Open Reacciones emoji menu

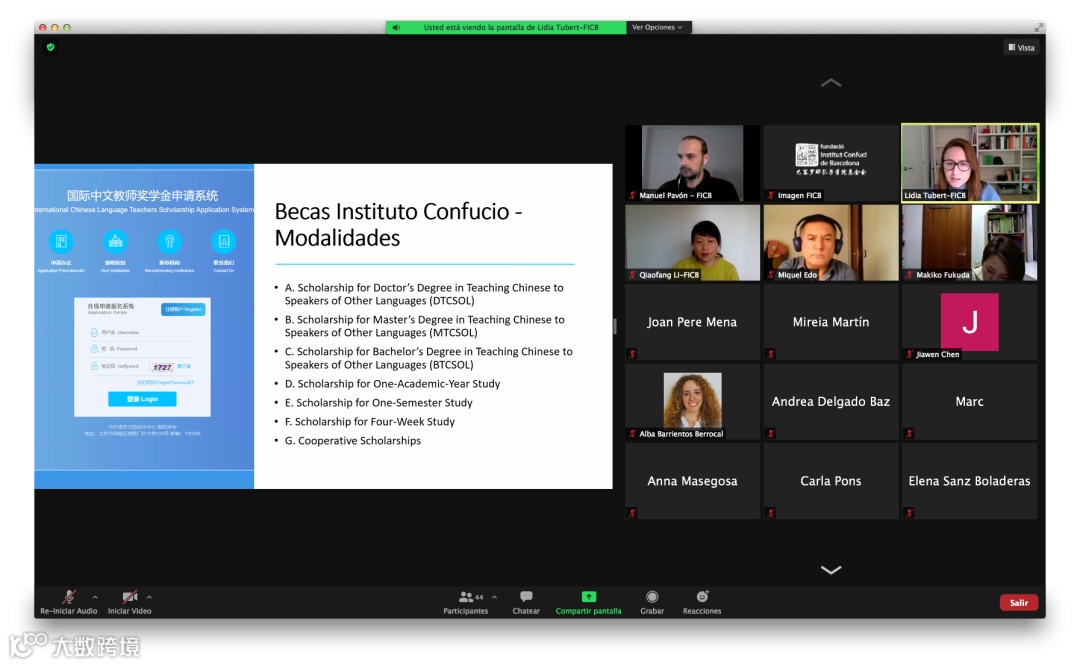pyautogui.click(x=702, y=602)
